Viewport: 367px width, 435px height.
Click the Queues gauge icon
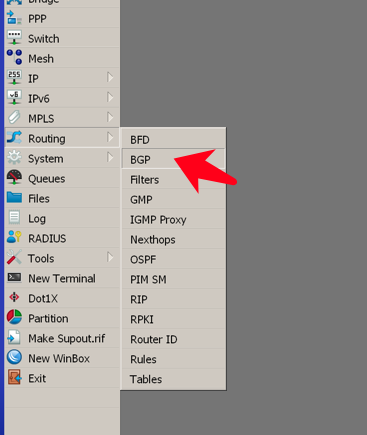(x=14, y=178)
